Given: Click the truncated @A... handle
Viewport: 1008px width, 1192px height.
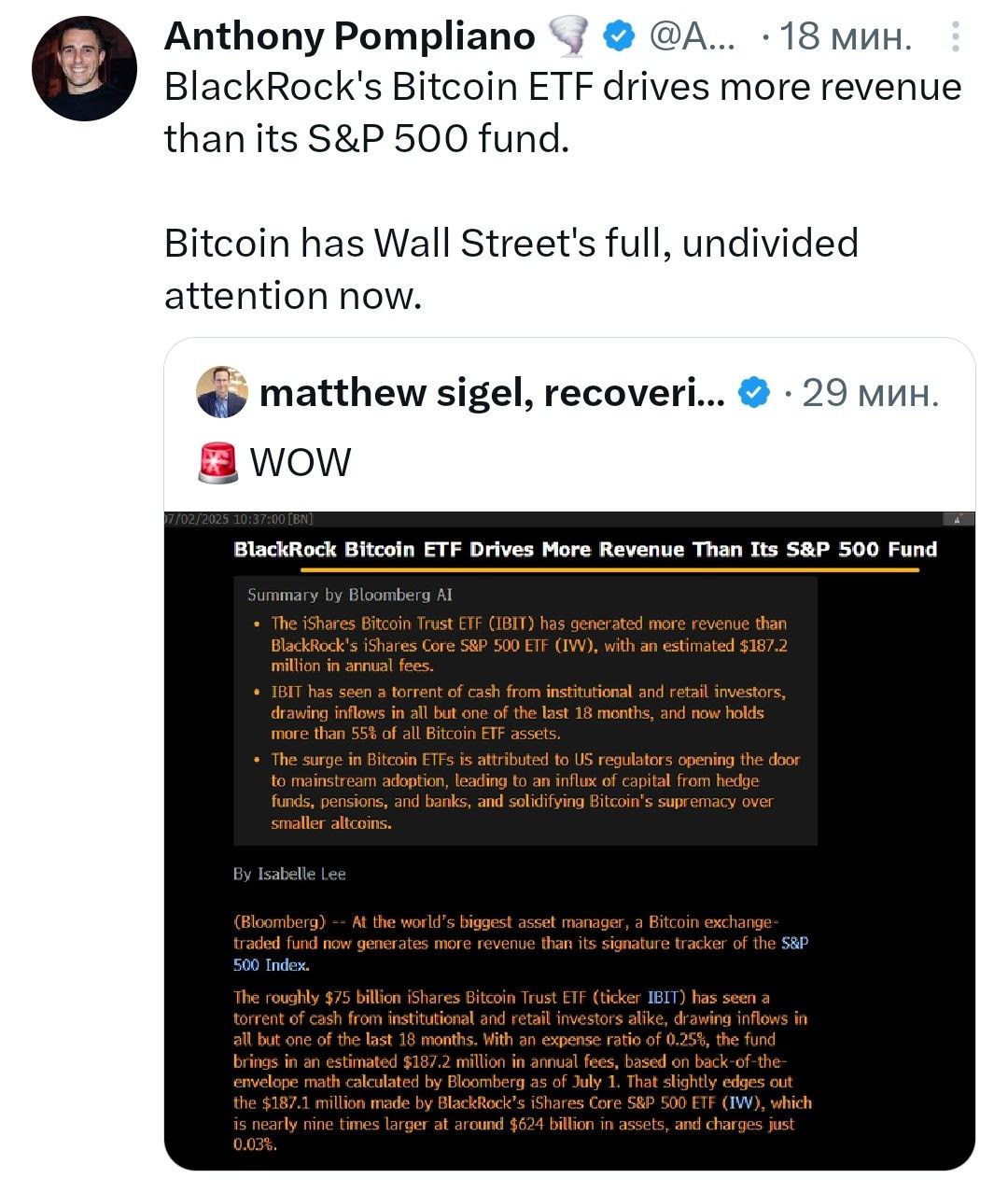Looking at the screenshot, I should (x=692, y=36).
